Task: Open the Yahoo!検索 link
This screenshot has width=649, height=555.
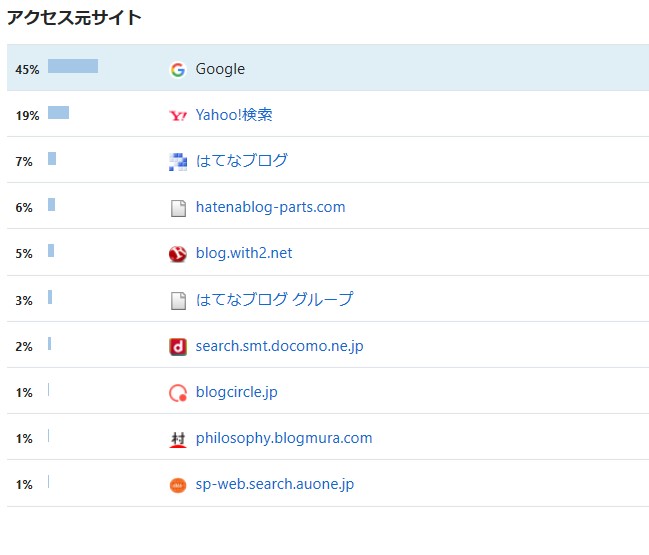Action: coord(234,115)
